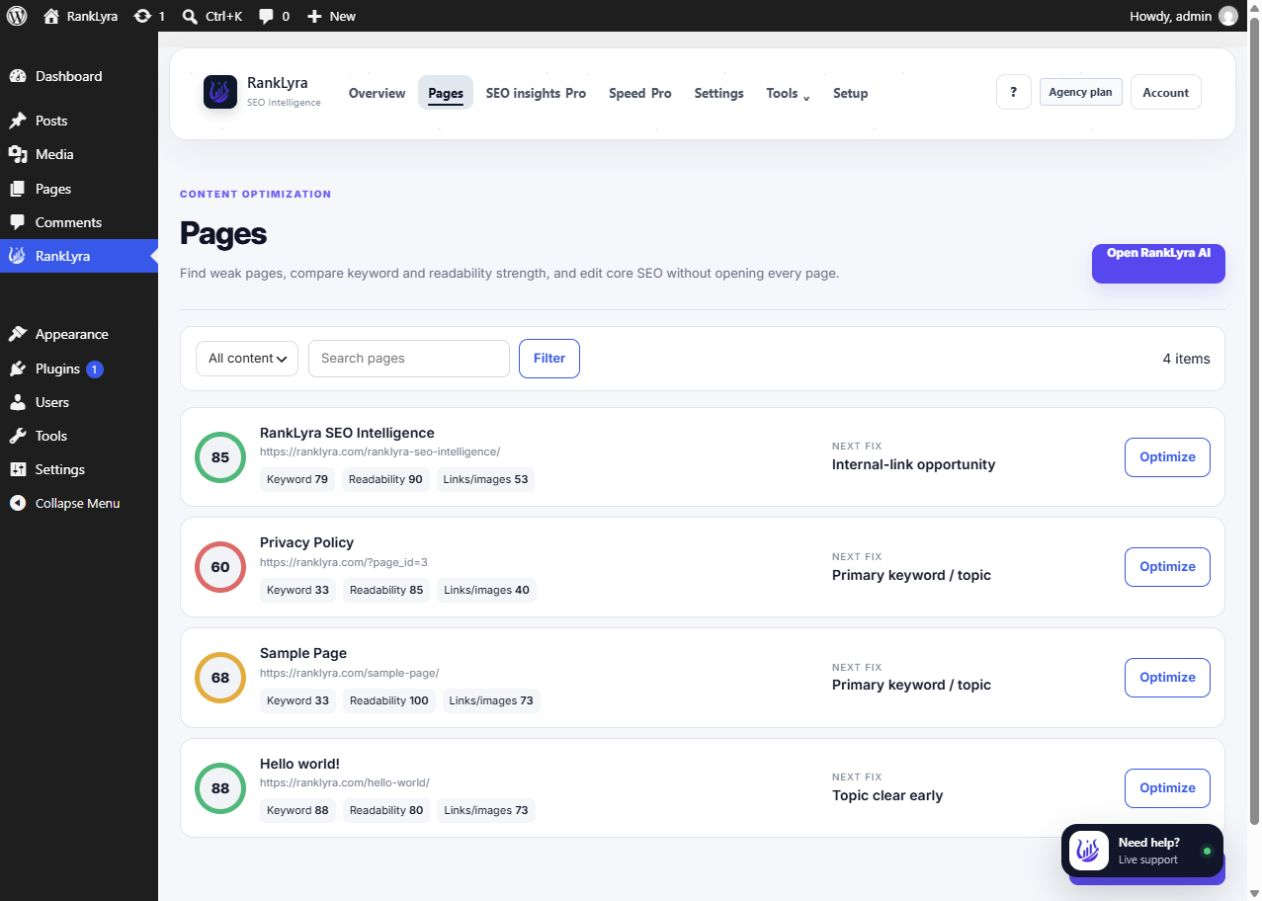The image size is (1262, 901).
Task: Optimize the Privacy Policy page
Action: click(1167, 567)
